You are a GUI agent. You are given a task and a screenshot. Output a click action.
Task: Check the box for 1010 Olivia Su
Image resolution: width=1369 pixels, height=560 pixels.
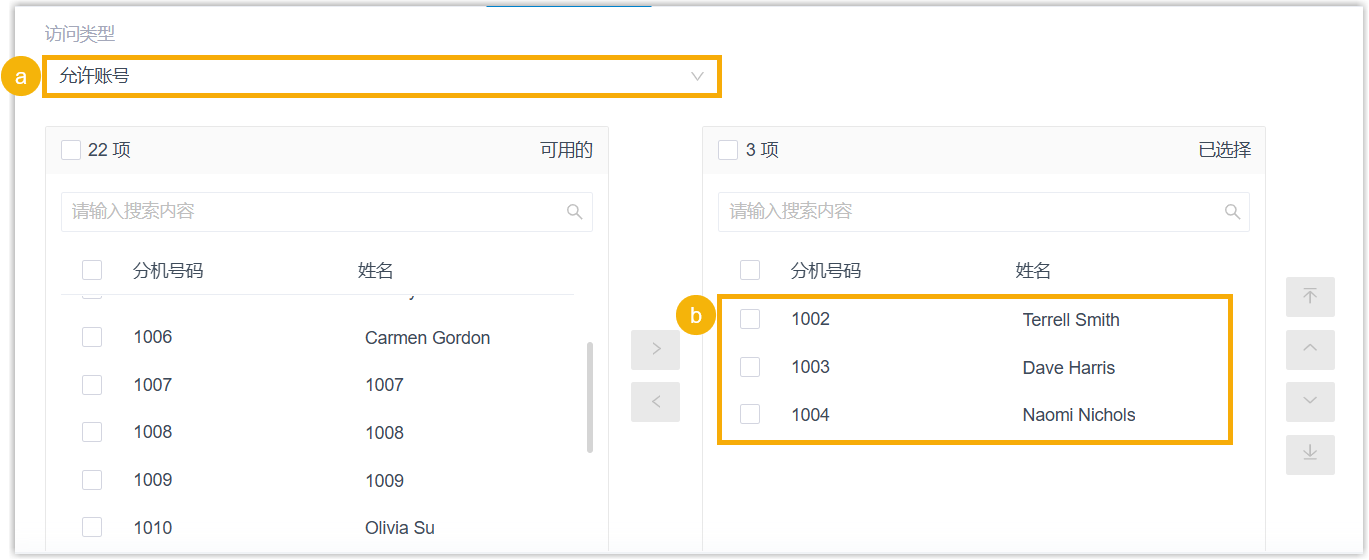(x=92, y=527)
